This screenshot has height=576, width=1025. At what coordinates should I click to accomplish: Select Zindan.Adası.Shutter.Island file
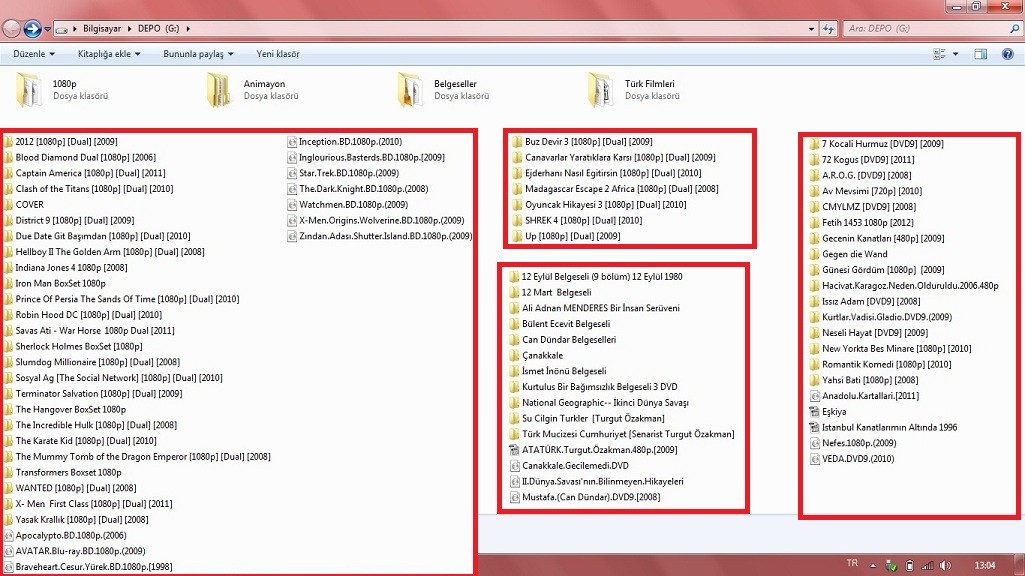pos(380,236)
